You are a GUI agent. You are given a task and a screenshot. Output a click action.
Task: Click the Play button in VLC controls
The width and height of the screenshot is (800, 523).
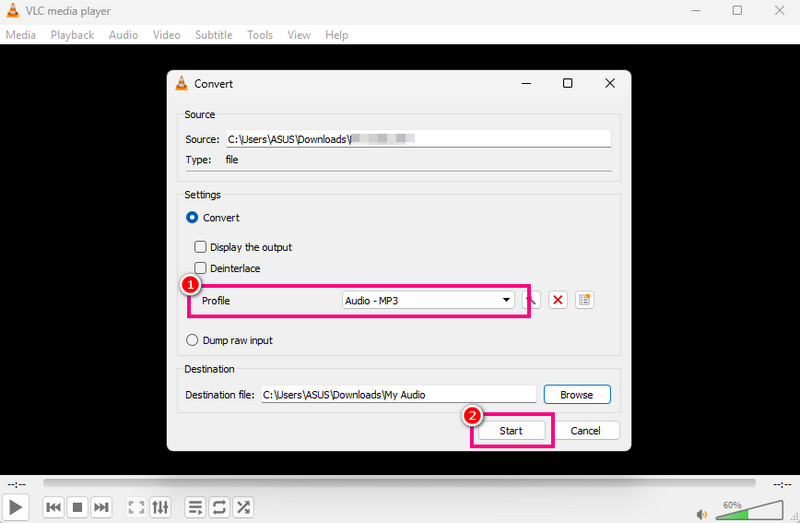(15, 507)
